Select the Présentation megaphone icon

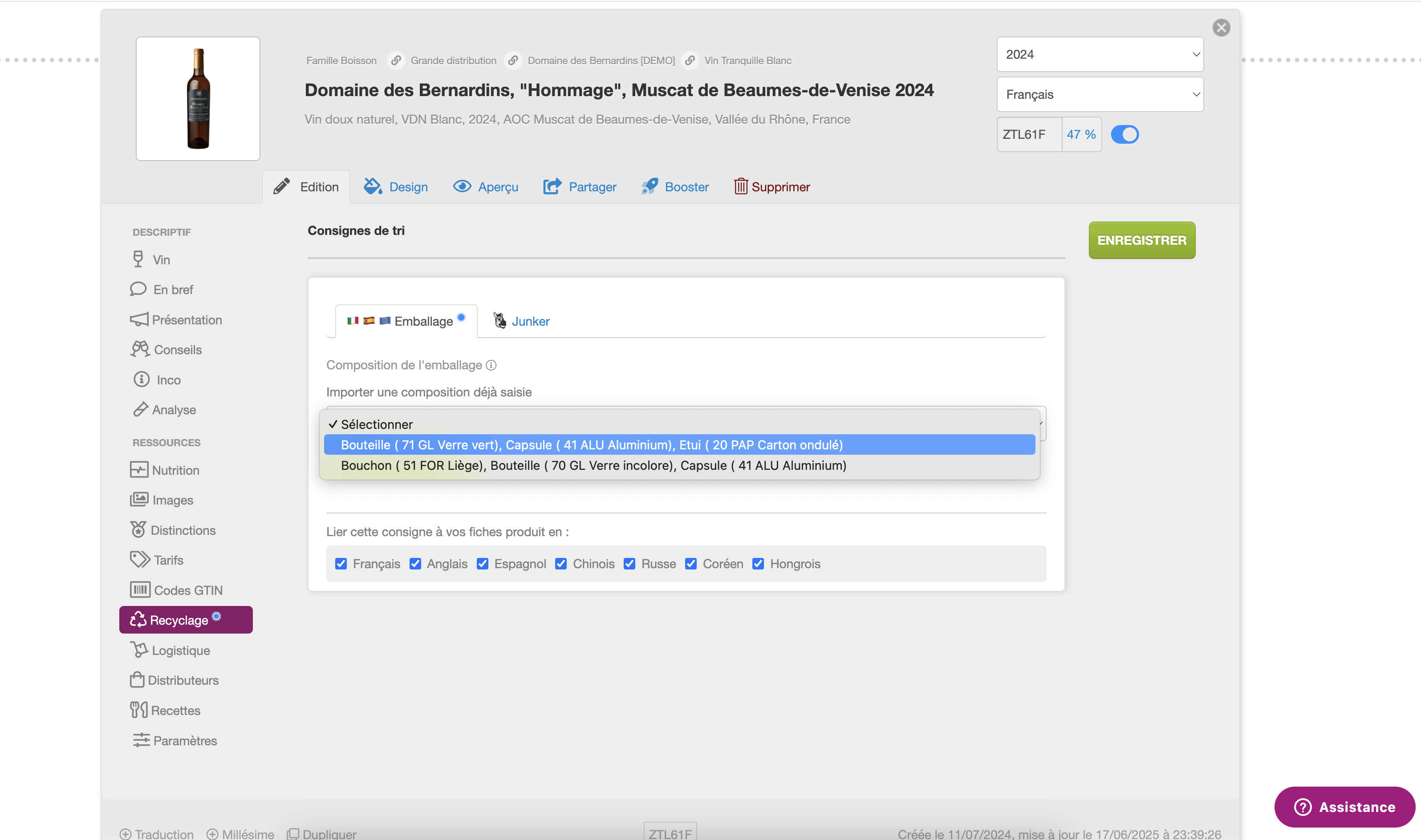[x=139, y=320]
